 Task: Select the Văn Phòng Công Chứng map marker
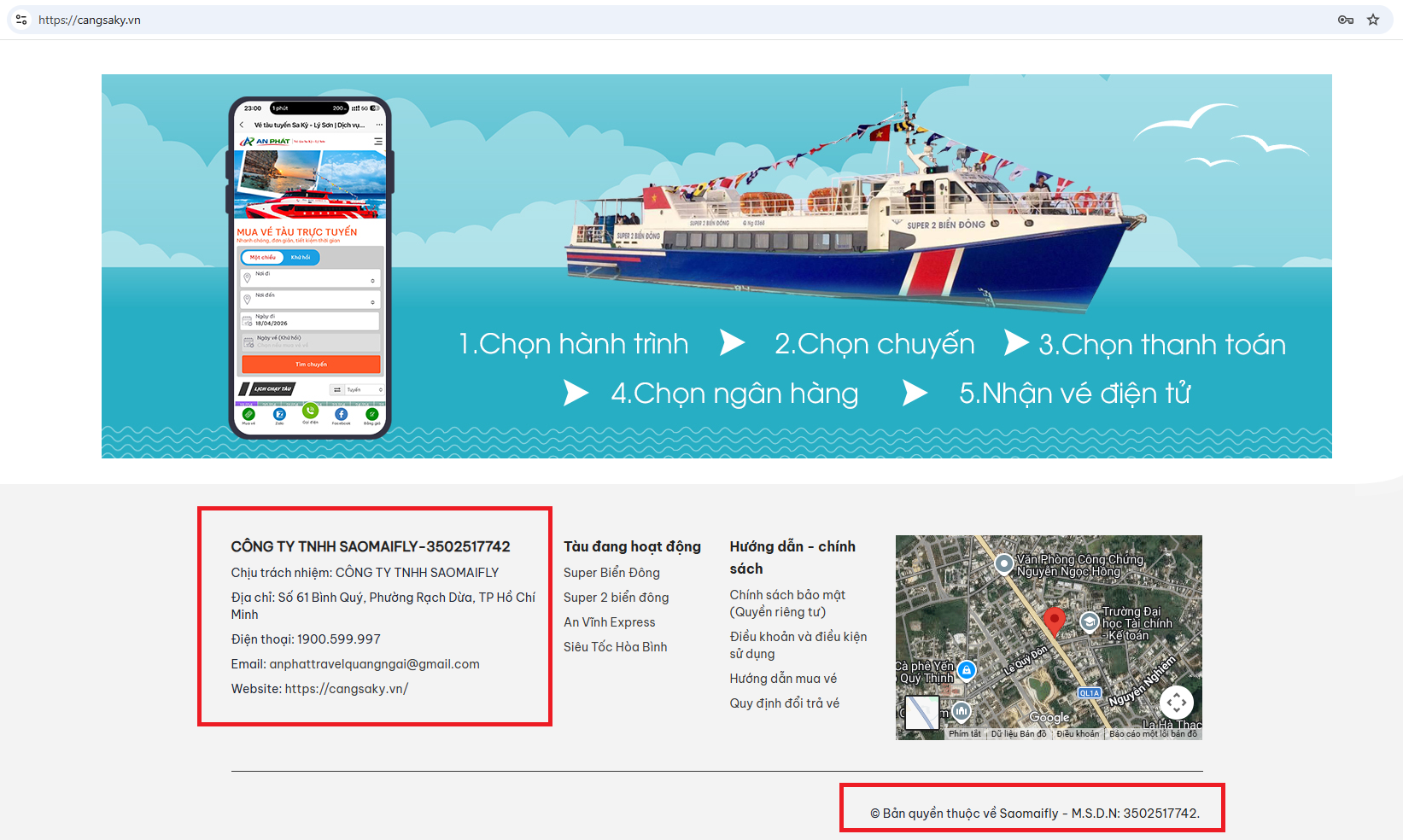point(1004,563)
